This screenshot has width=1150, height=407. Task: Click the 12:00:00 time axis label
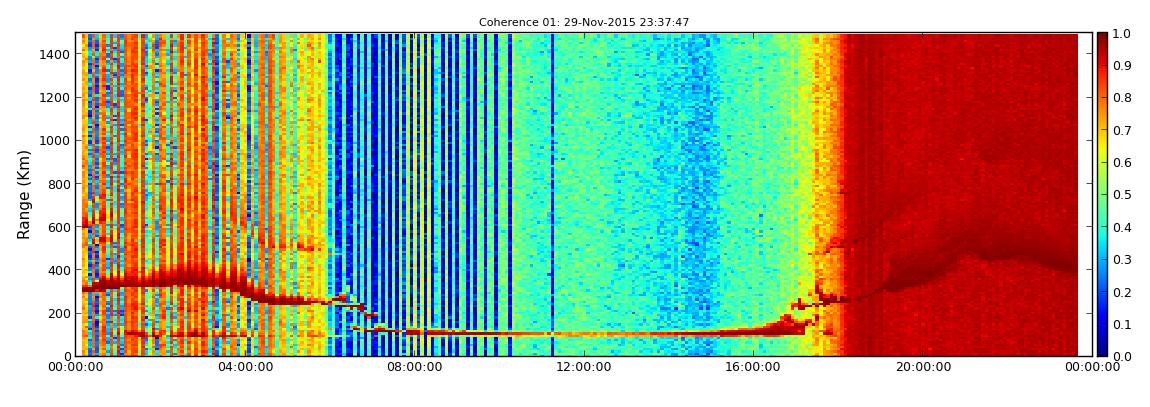pos(585,367)
